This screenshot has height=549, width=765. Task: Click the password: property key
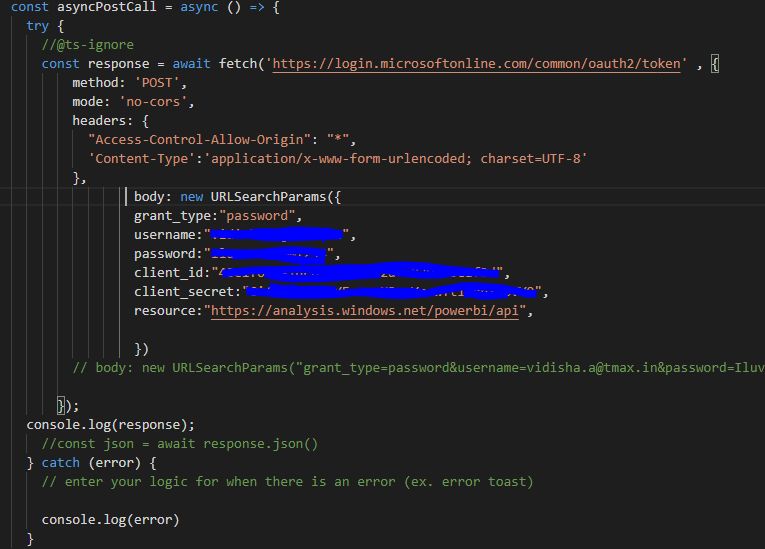click(168, 254)
